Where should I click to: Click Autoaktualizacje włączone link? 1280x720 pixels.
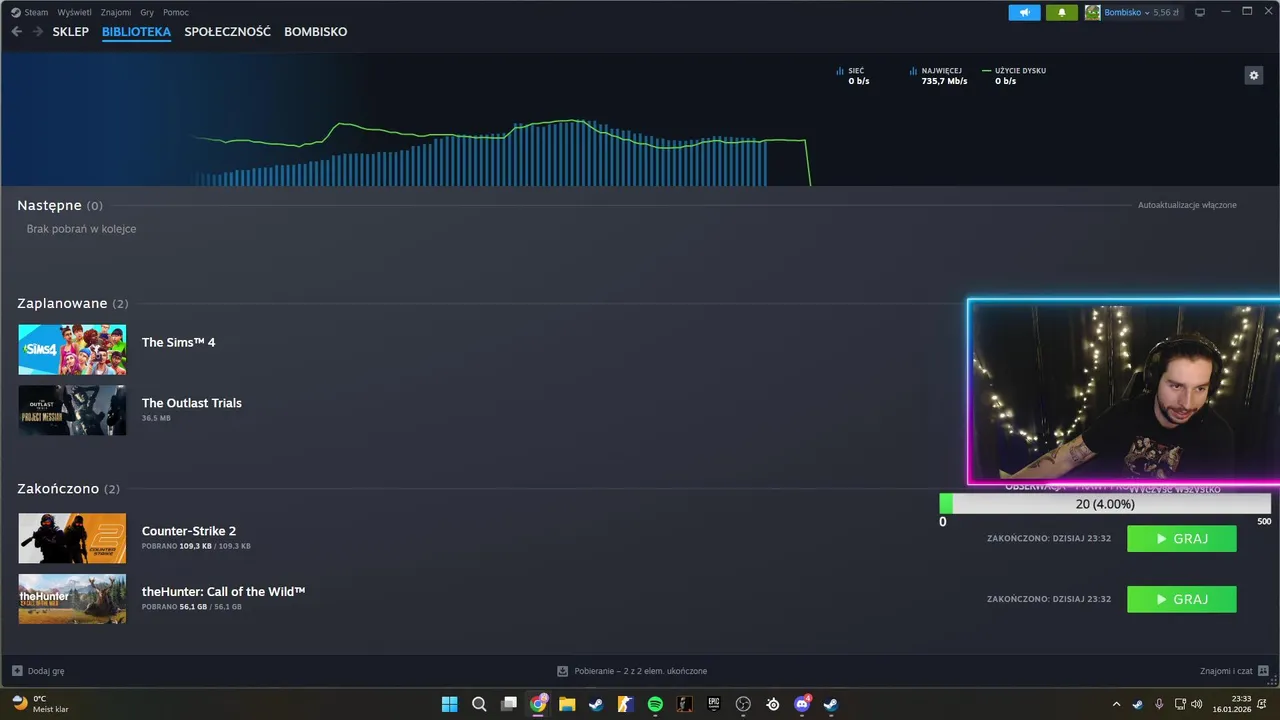(x=1187, y=205)
